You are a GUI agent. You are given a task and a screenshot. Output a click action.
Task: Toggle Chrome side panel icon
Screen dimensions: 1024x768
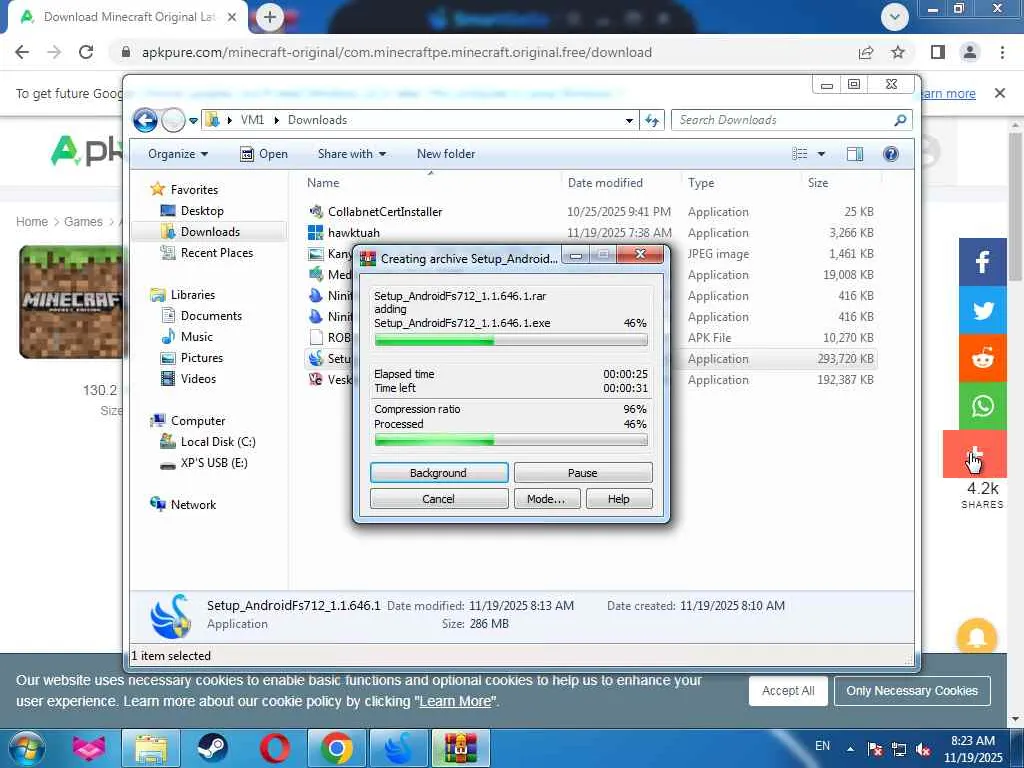[x=938, y=52]
